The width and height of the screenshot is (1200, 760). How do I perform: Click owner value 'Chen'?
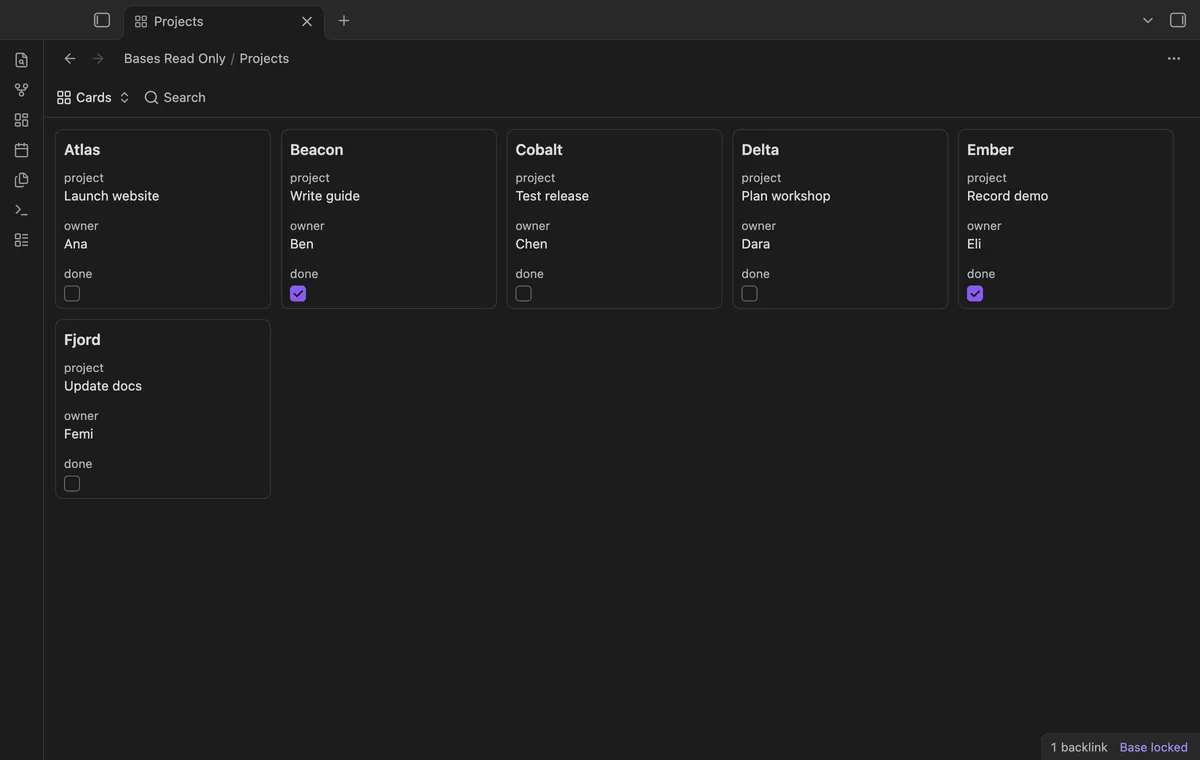531,244
